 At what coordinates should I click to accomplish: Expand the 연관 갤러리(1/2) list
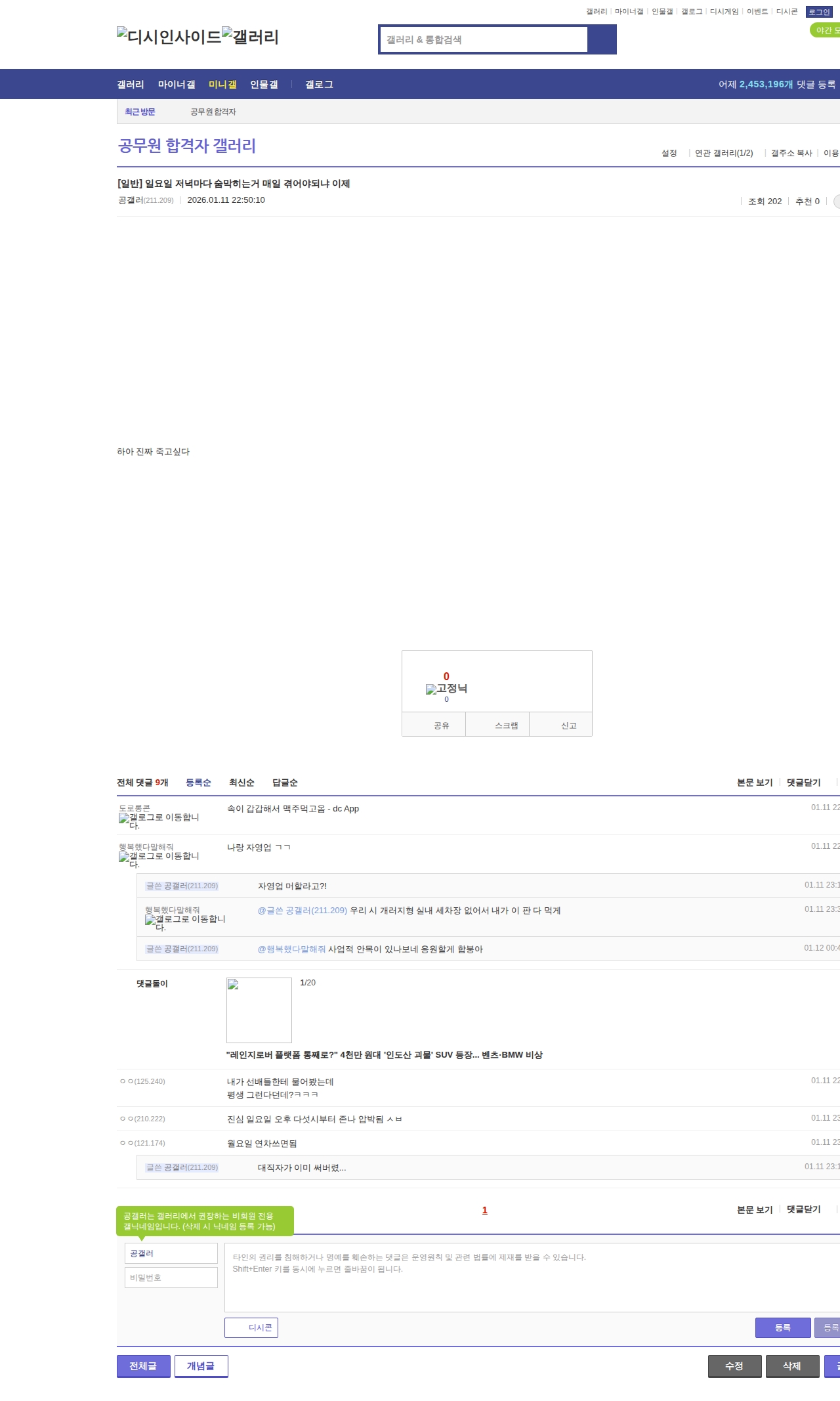pyautogui.click(x=724, y=153)
